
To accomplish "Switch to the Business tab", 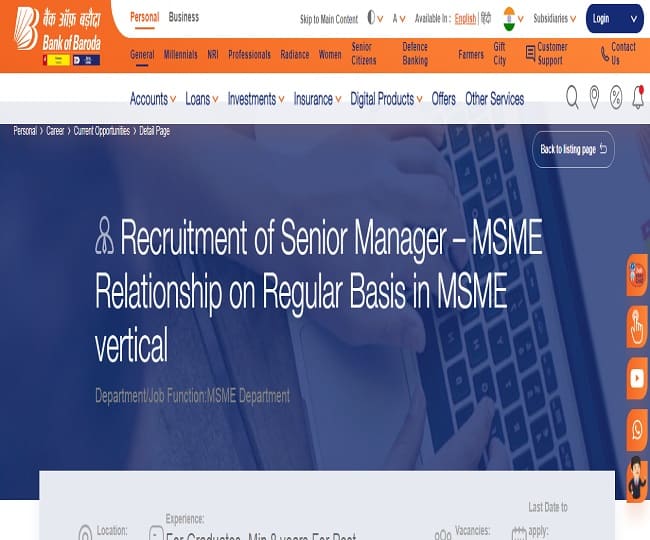I will [x=183, y=17].
